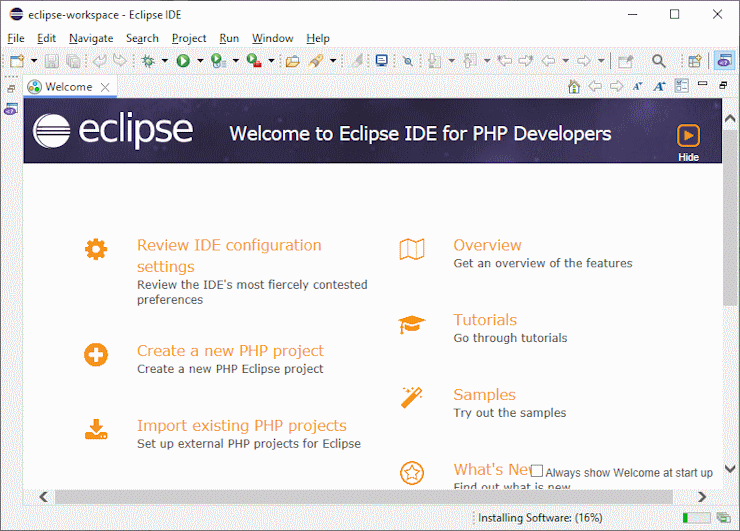The image size is (740, 531).
Task: Open the Project menu
Action: (x=189, y=38)
